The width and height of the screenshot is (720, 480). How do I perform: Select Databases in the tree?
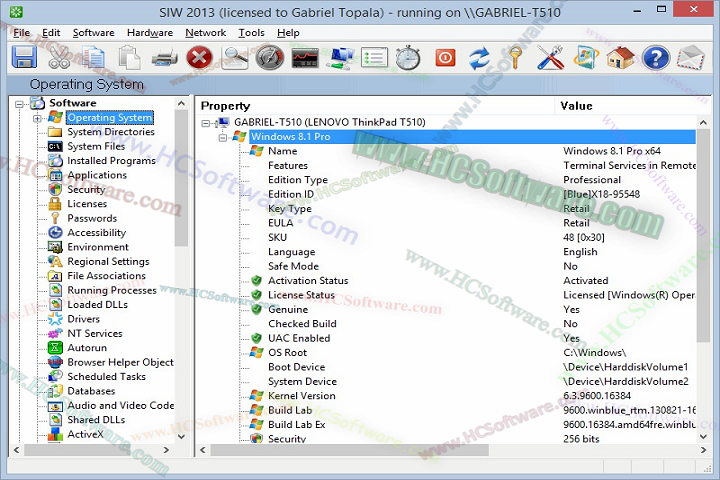coord(91,391)
